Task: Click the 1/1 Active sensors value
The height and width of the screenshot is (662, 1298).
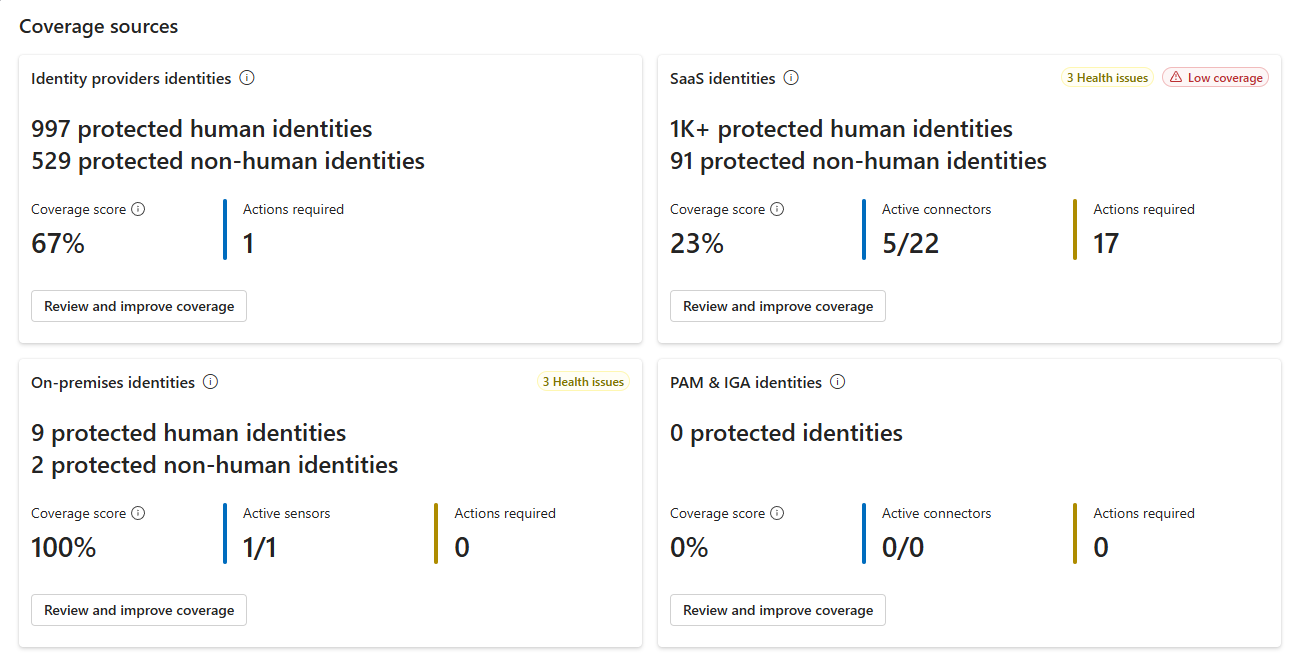Action: [260, 547]
